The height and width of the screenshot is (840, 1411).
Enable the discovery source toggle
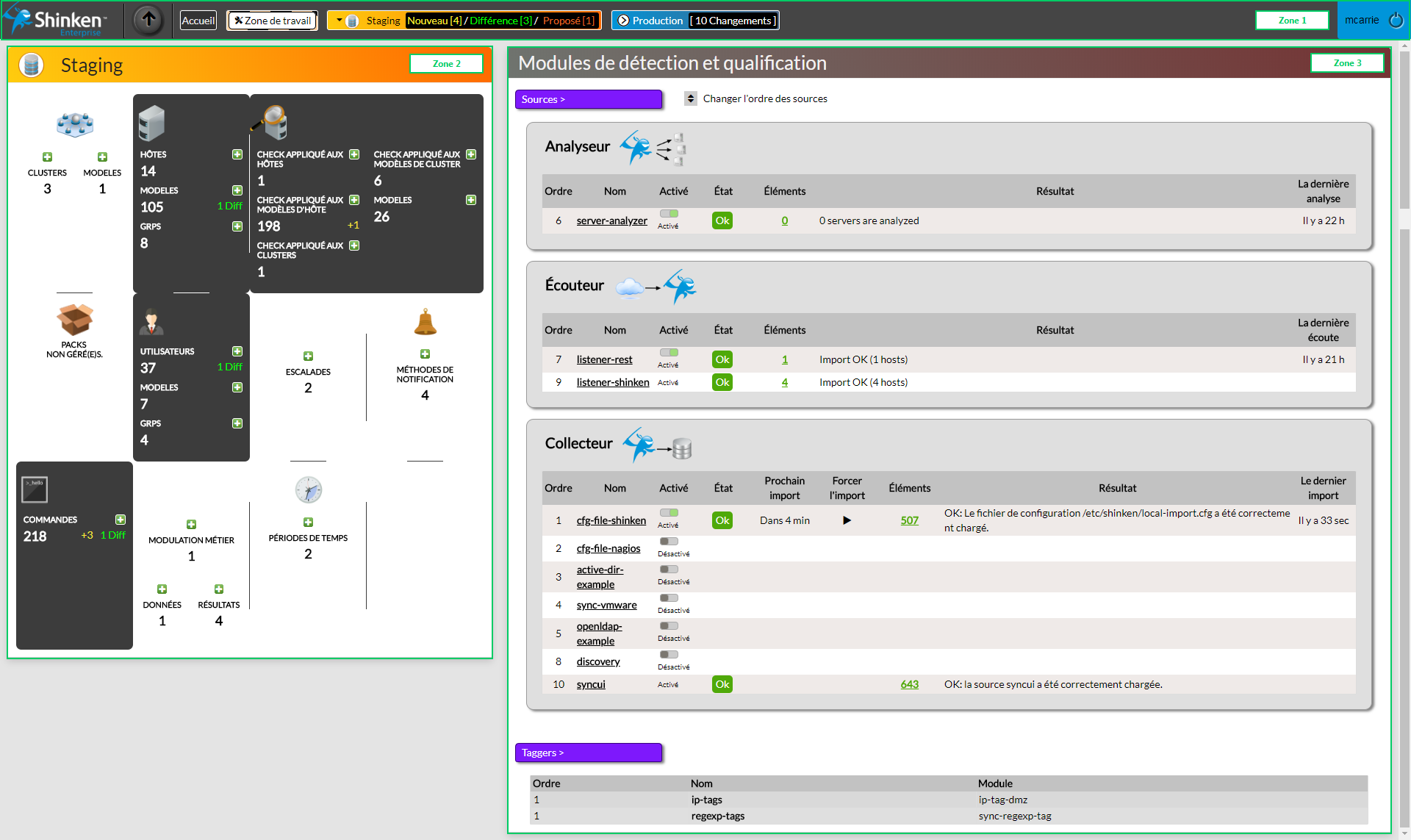[669, 655]
